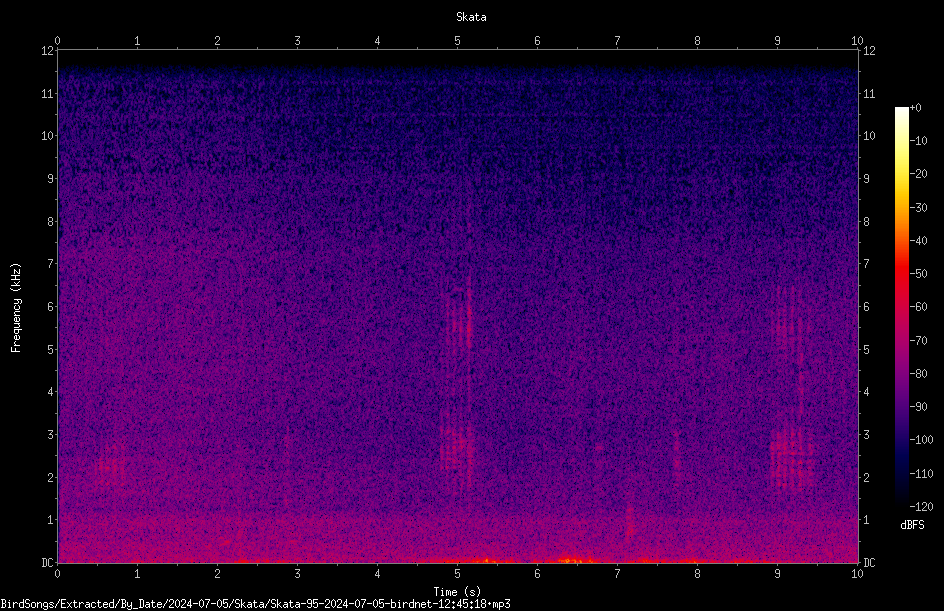Click the '-10' value on the color scale
The width and height of the screenshot is (944, 611).
918,141
